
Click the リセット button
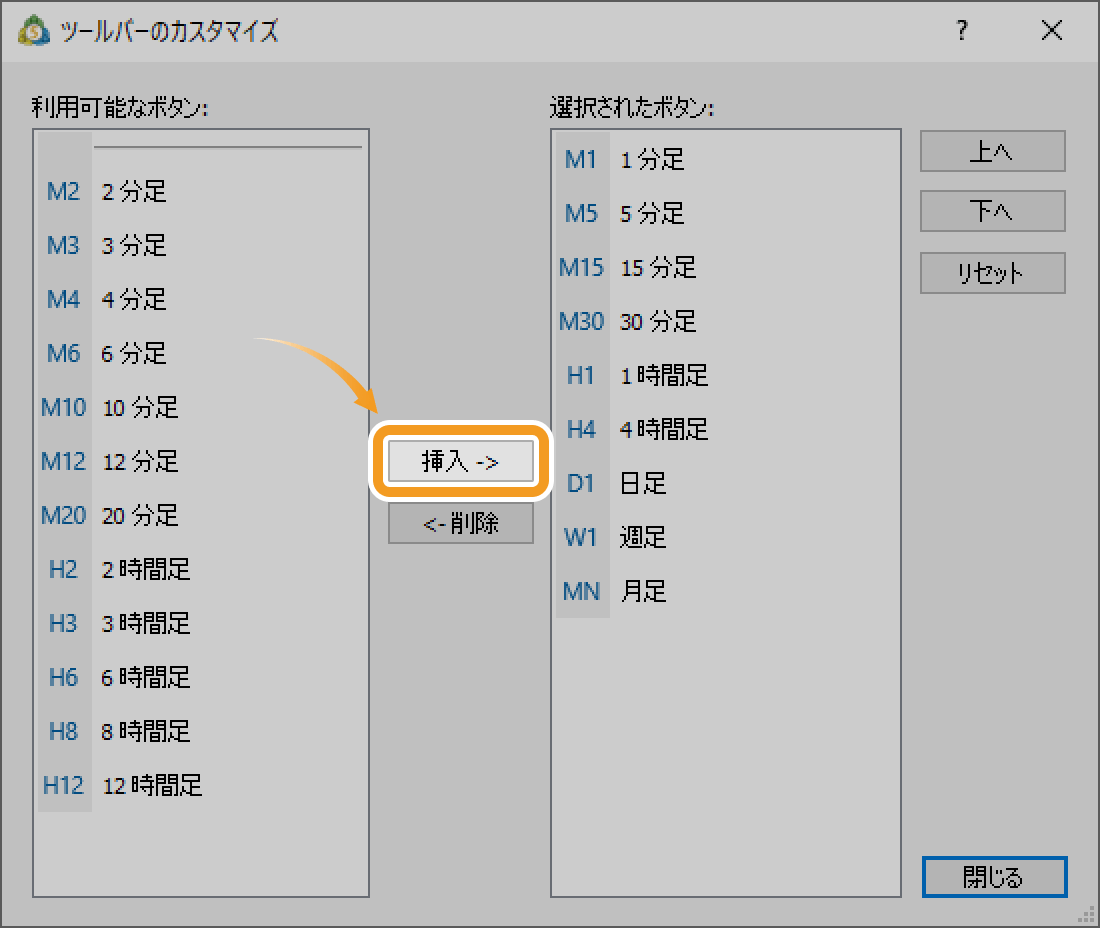tap(993, 273)
